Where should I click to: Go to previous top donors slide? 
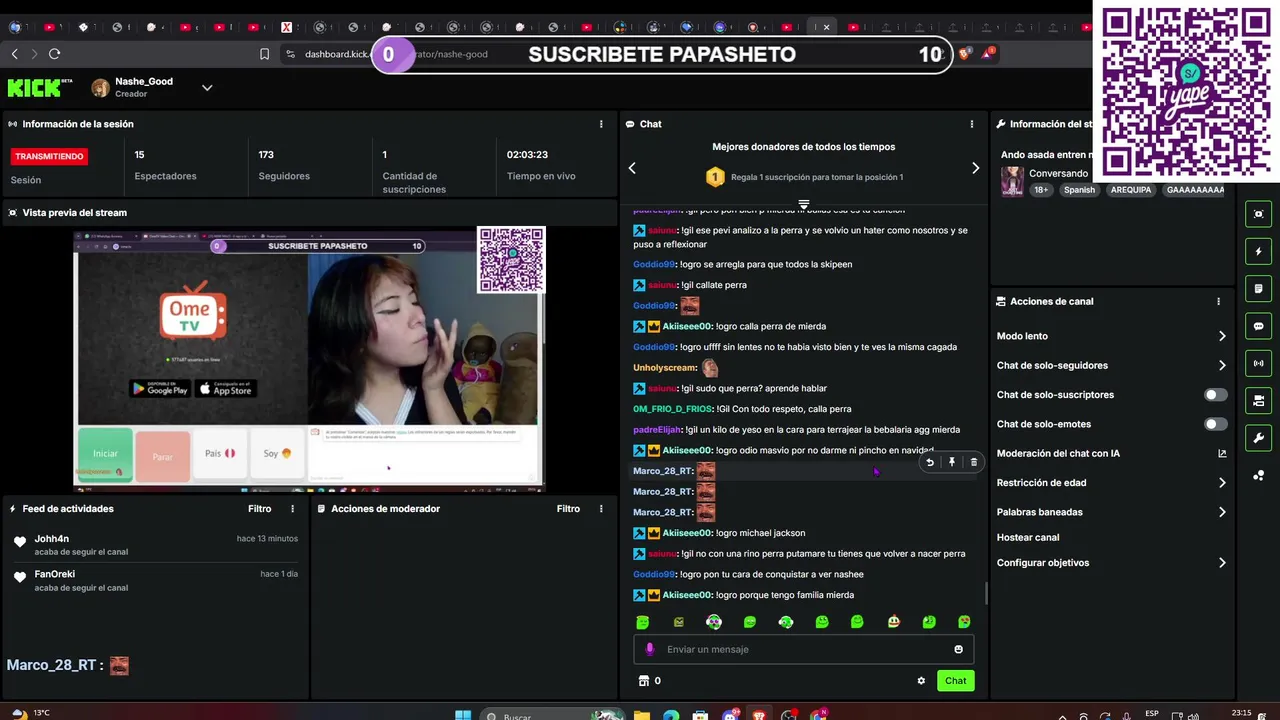(x=632, y=168)
